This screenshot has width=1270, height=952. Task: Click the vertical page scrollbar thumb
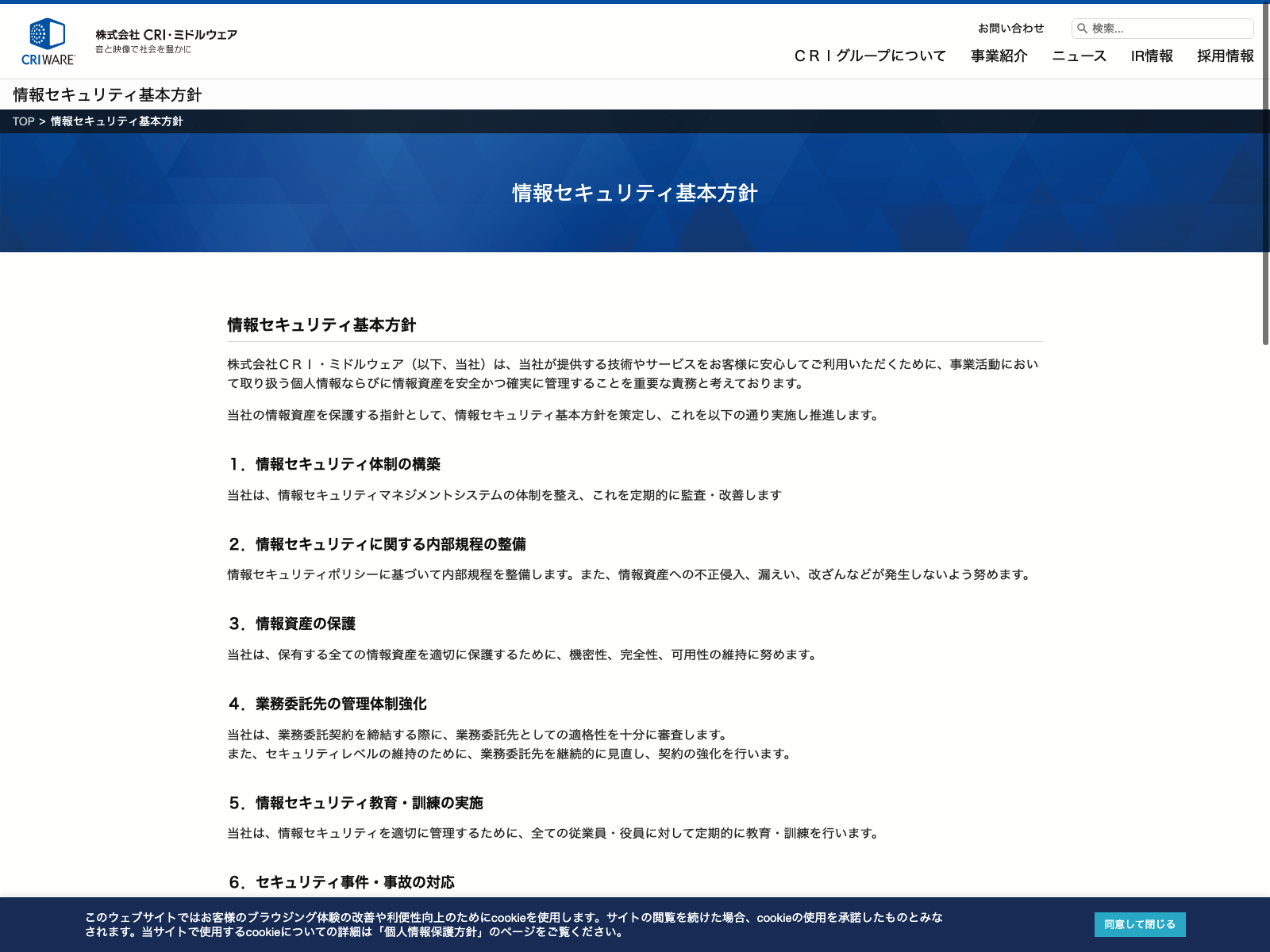(x=1265, y=175)
